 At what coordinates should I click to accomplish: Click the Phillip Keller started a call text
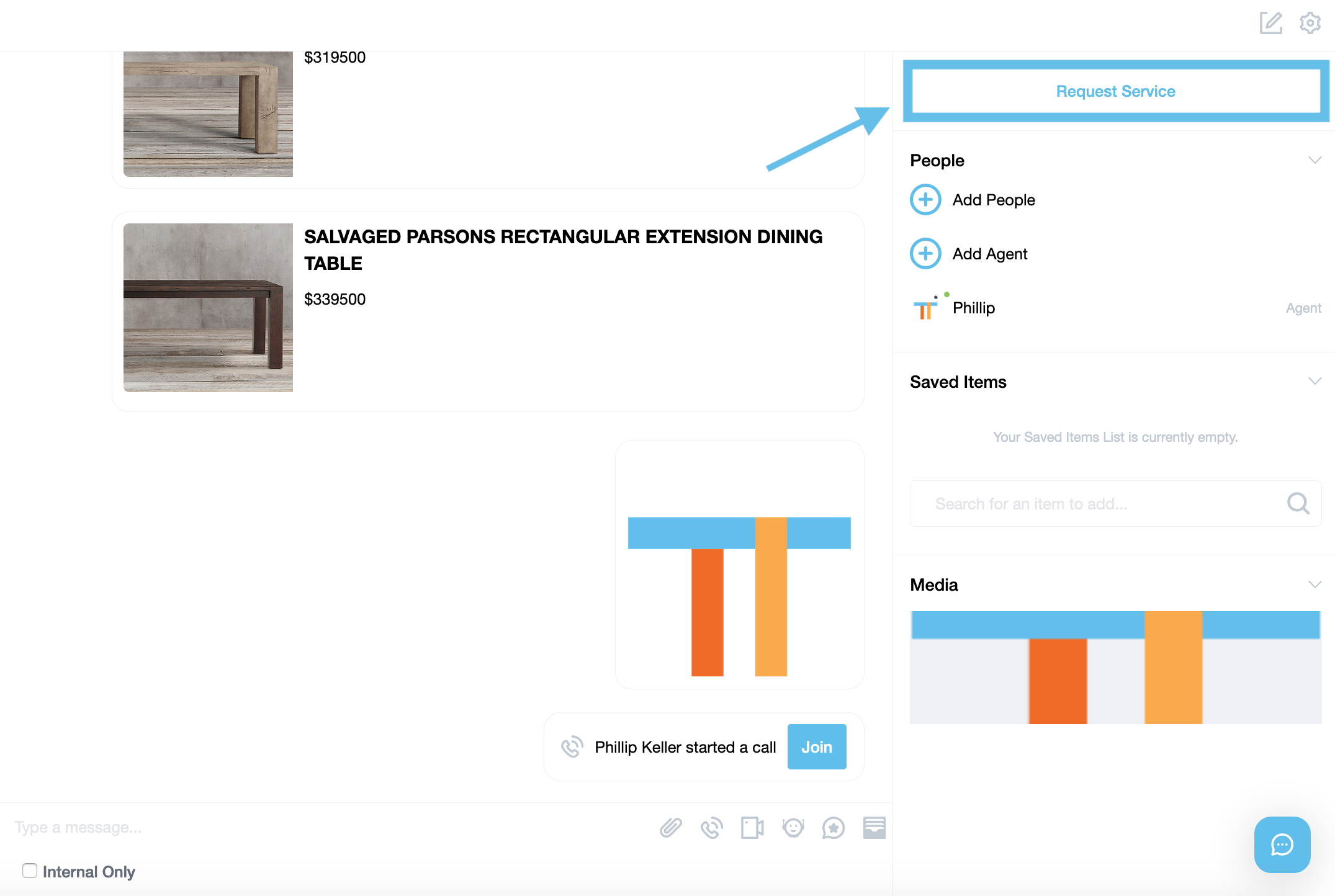click(x=685, y=747)
